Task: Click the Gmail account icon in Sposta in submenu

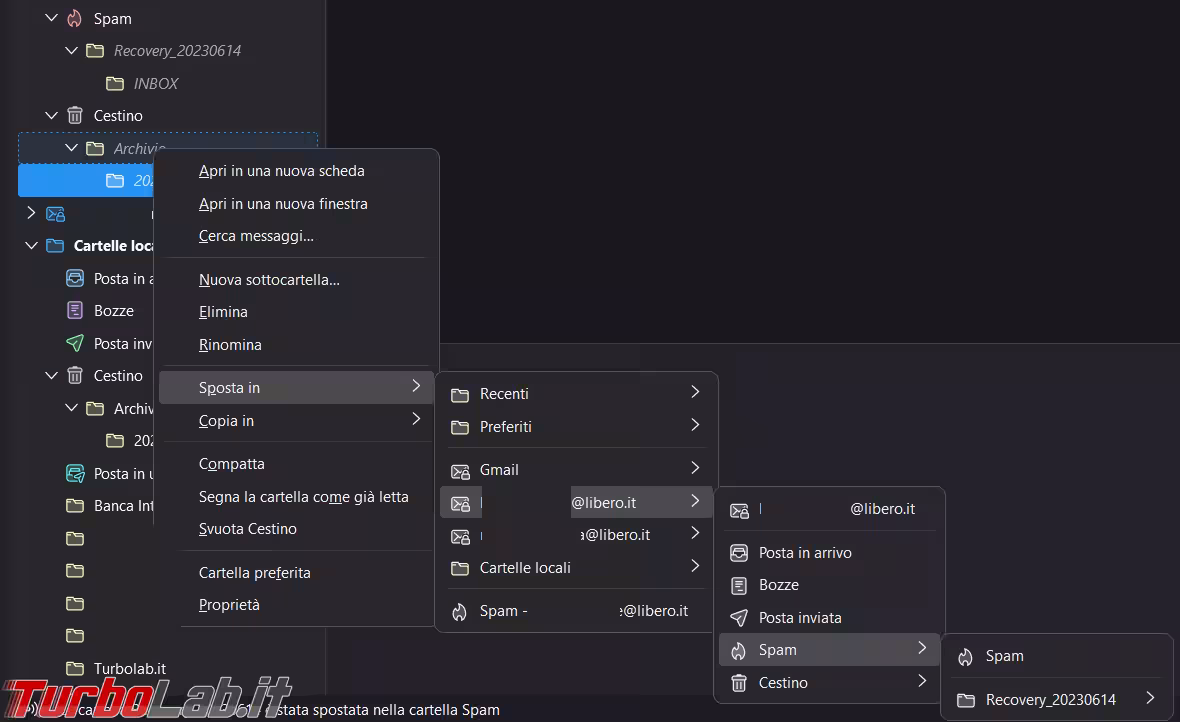Action: pos(460,470)
